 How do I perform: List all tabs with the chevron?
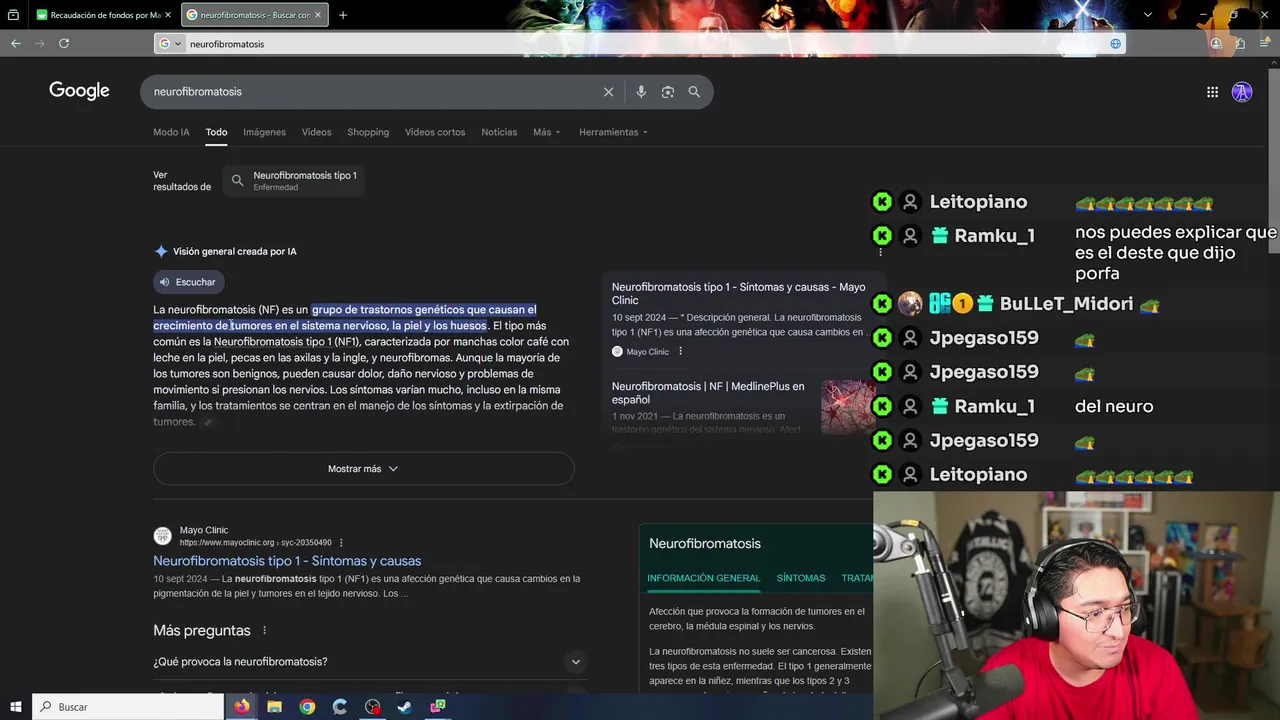[x=1148, y=15]
